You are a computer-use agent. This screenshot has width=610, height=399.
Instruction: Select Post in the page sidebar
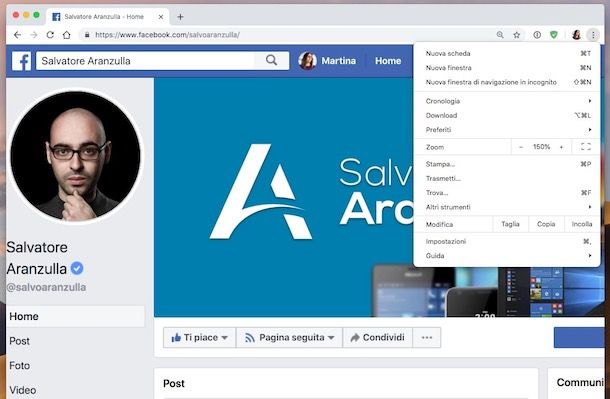19,341
